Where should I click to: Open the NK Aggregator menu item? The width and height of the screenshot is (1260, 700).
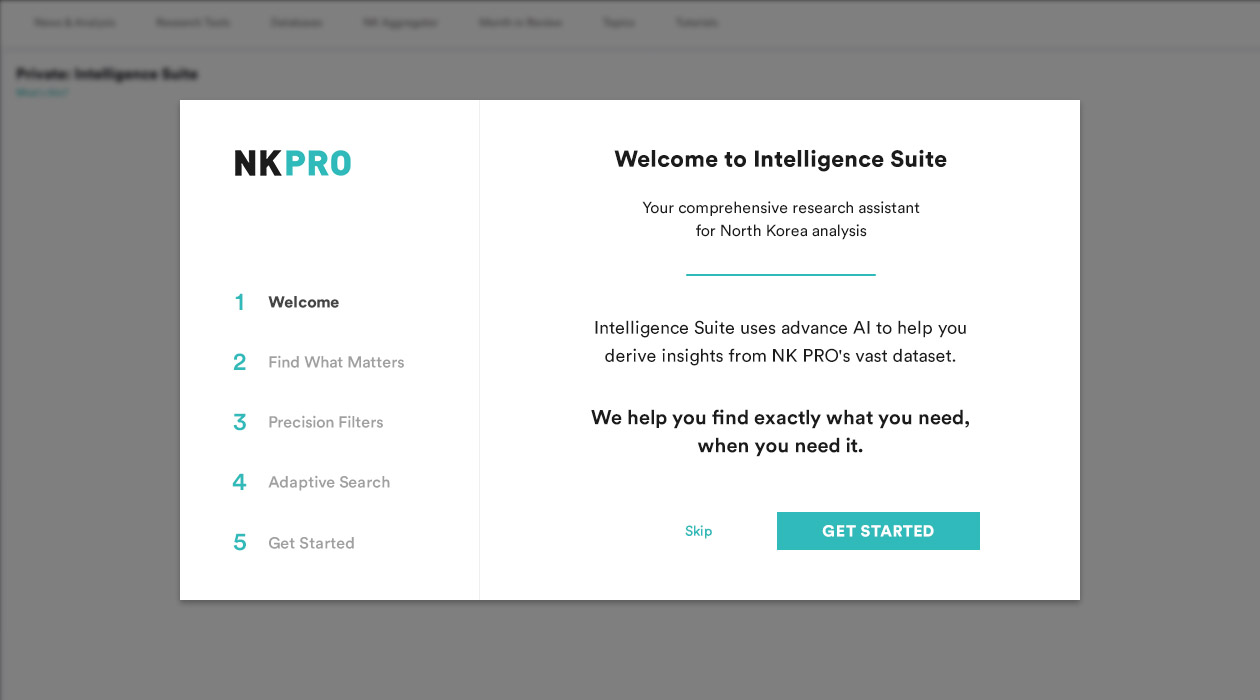(400, 22)
